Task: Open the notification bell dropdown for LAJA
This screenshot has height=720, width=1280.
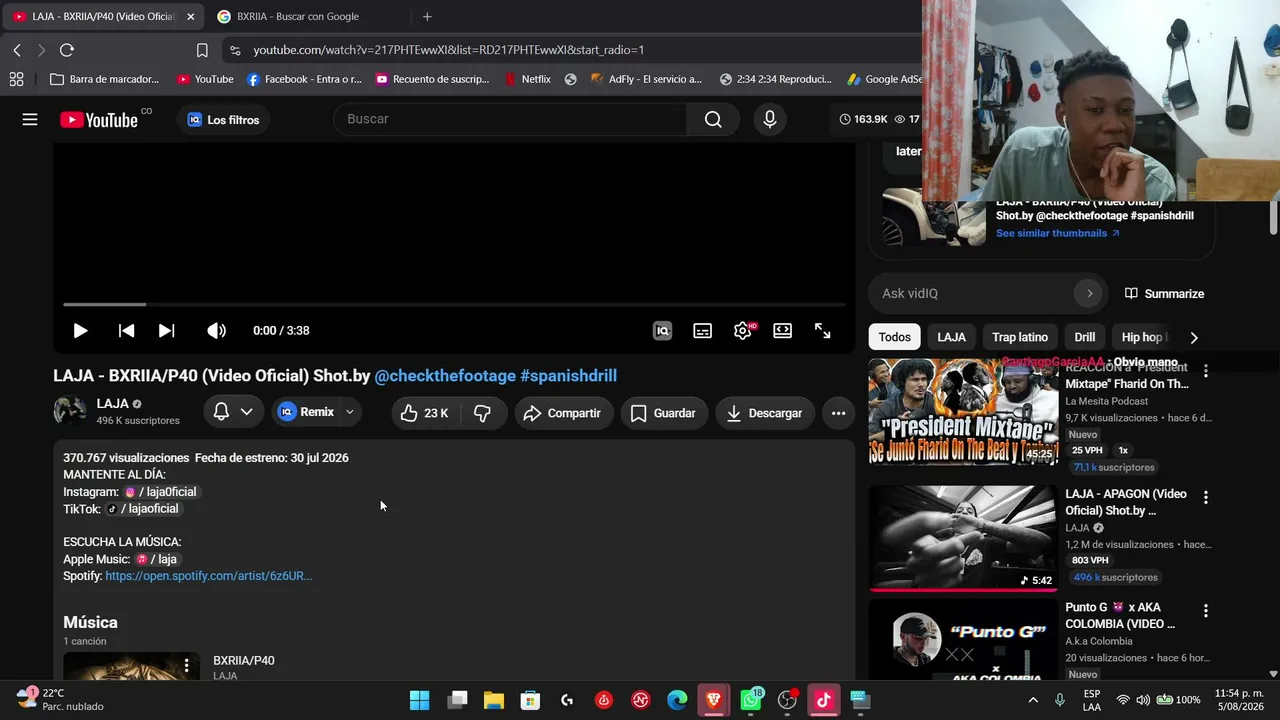Action: point(233,412)
